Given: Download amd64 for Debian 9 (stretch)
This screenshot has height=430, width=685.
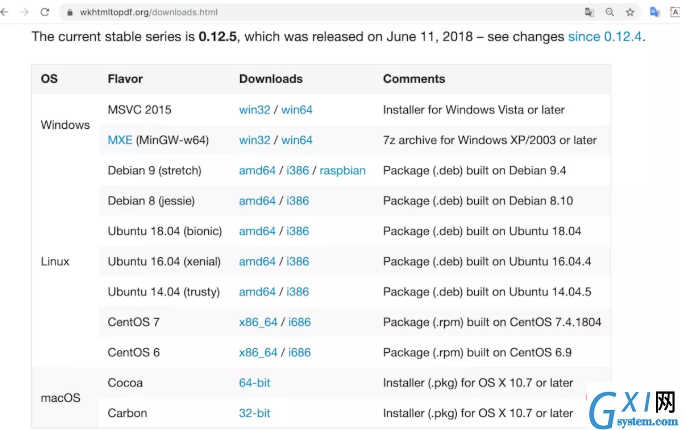Looking at the screenshot, I should 257,170.
